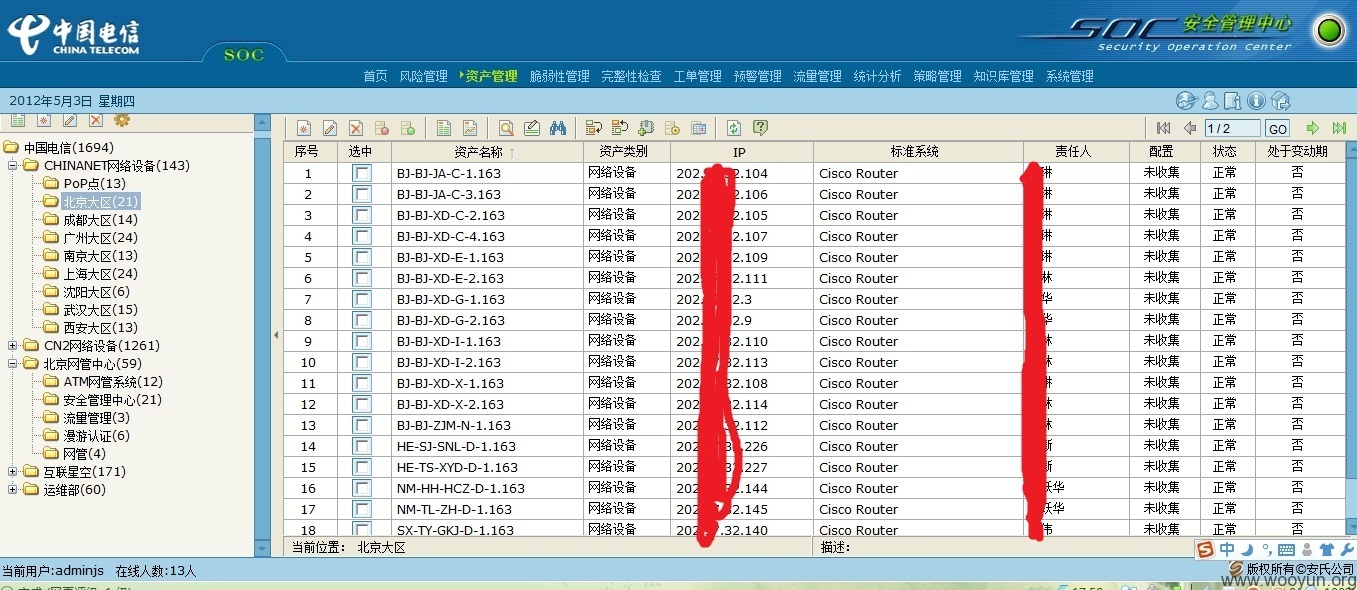This screenshot has width=1357, height=590.
Task: Go to the next page with the green arrow
Action: pyautogui.click(x=1313, y=128)
